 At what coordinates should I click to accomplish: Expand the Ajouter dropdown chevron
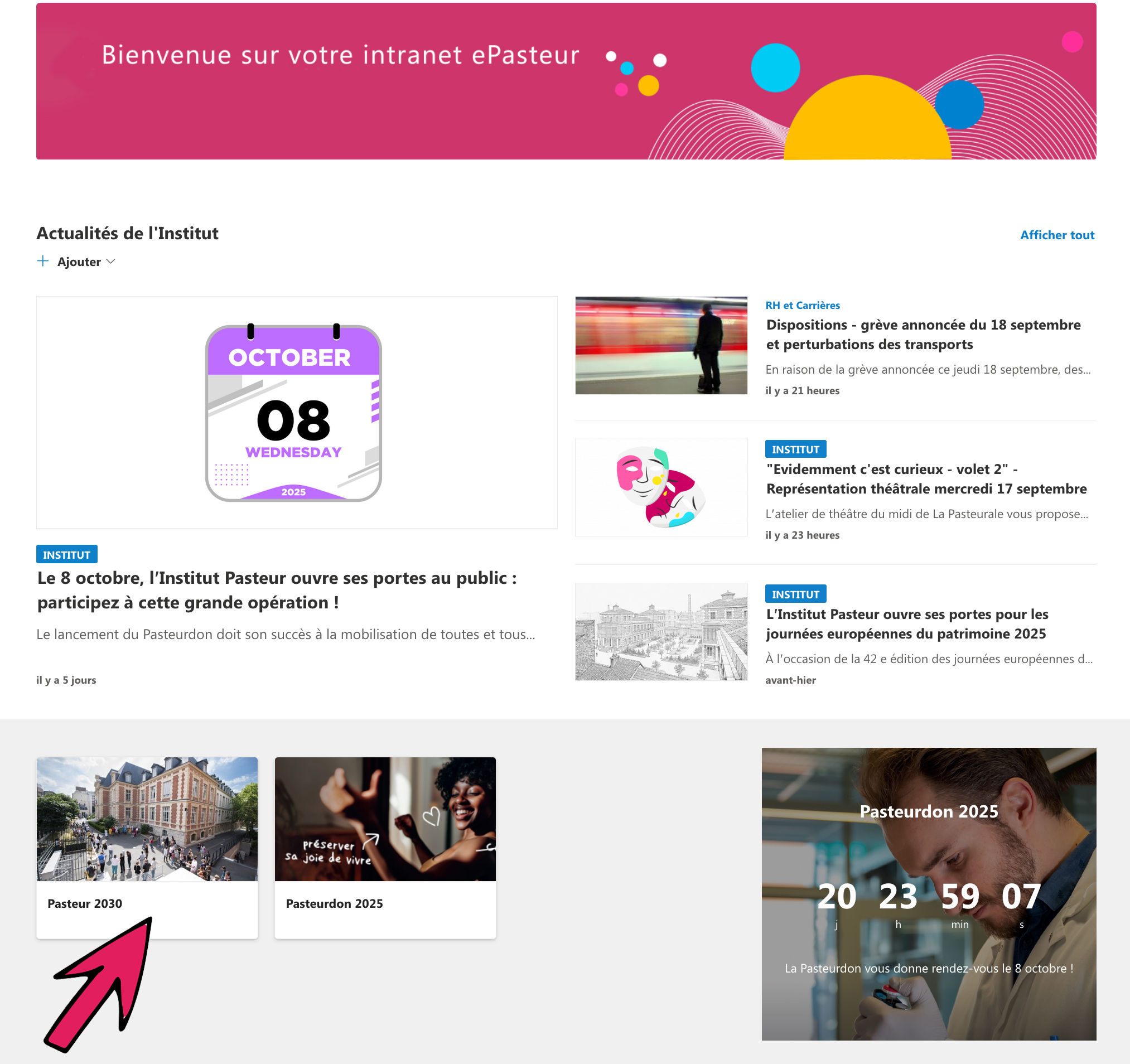point(111,262)
